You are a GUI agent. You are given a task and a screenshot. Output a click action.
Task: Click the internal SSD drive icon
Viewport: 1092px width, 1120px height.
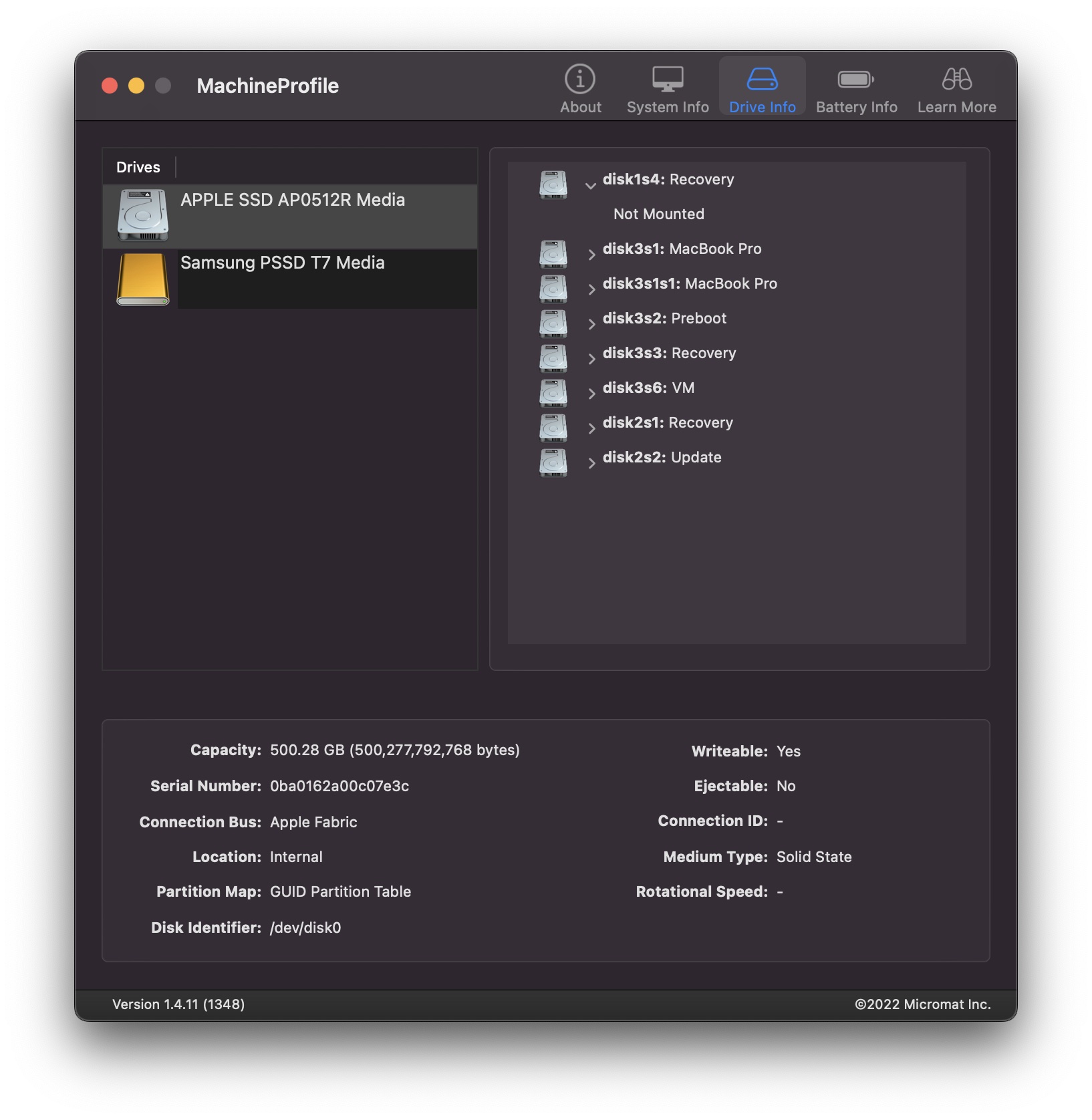pyautogui.click(x=142, y=215)
